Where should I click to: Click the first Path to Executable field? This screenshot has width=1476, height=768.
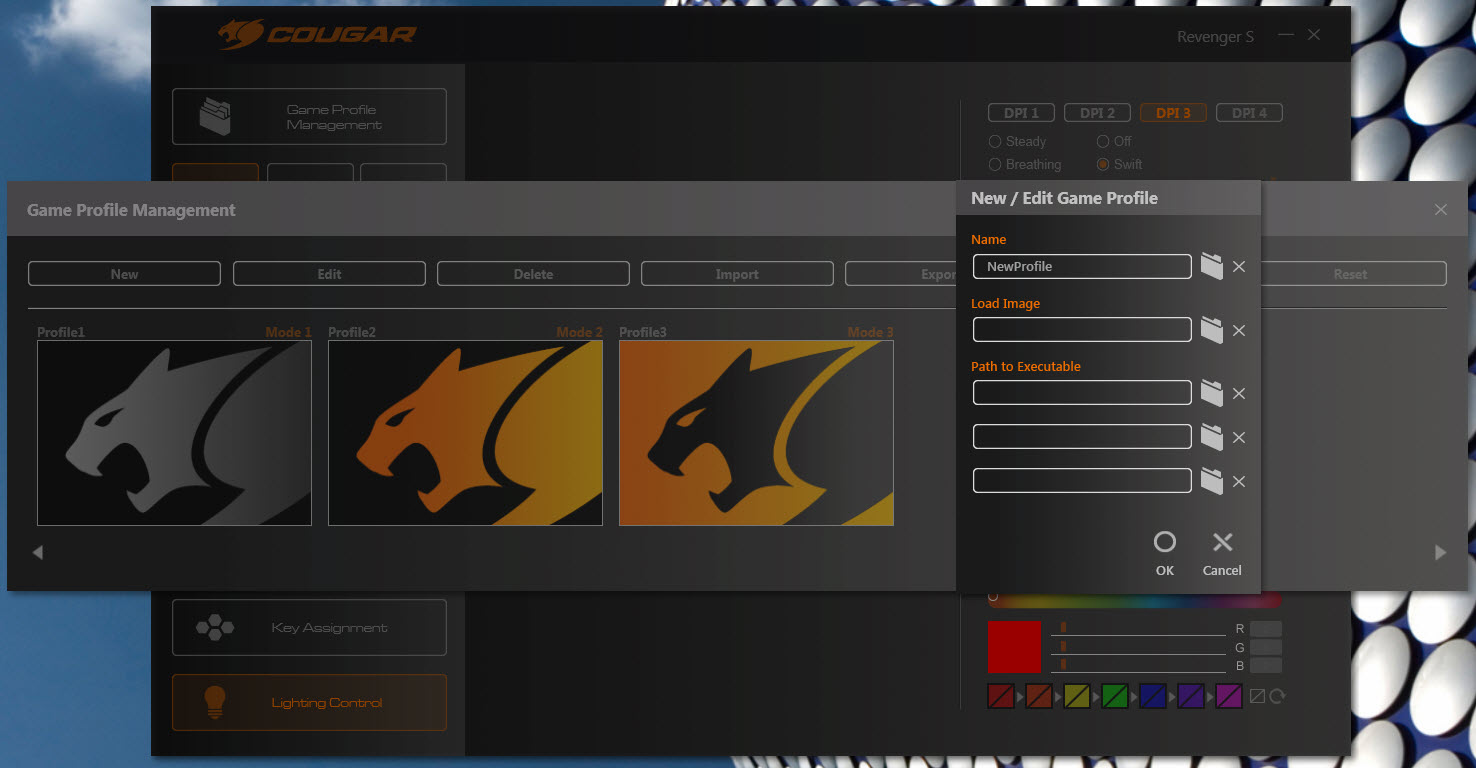[1082, 393]
